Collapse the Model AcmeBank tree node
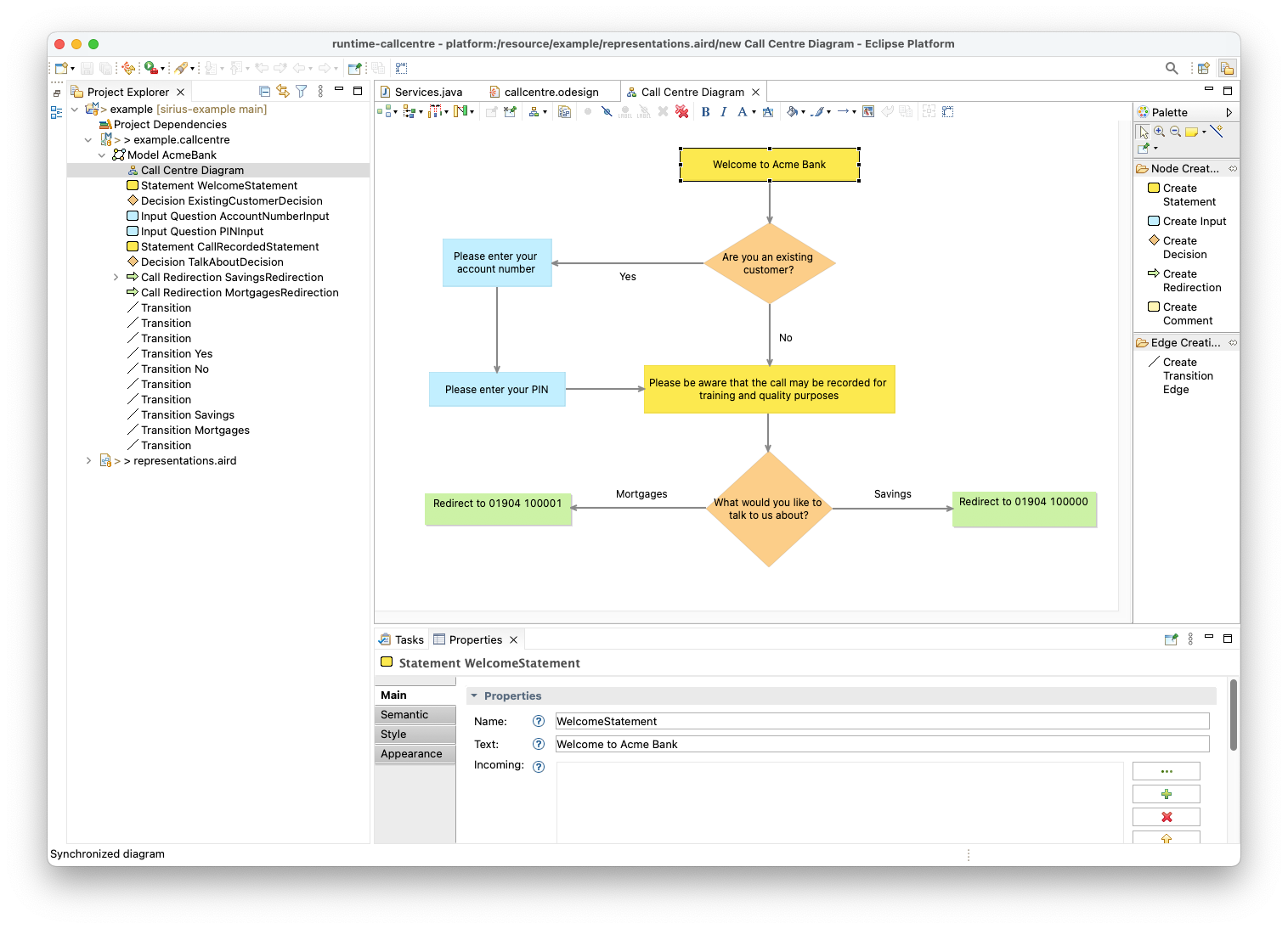 point(102,155)
